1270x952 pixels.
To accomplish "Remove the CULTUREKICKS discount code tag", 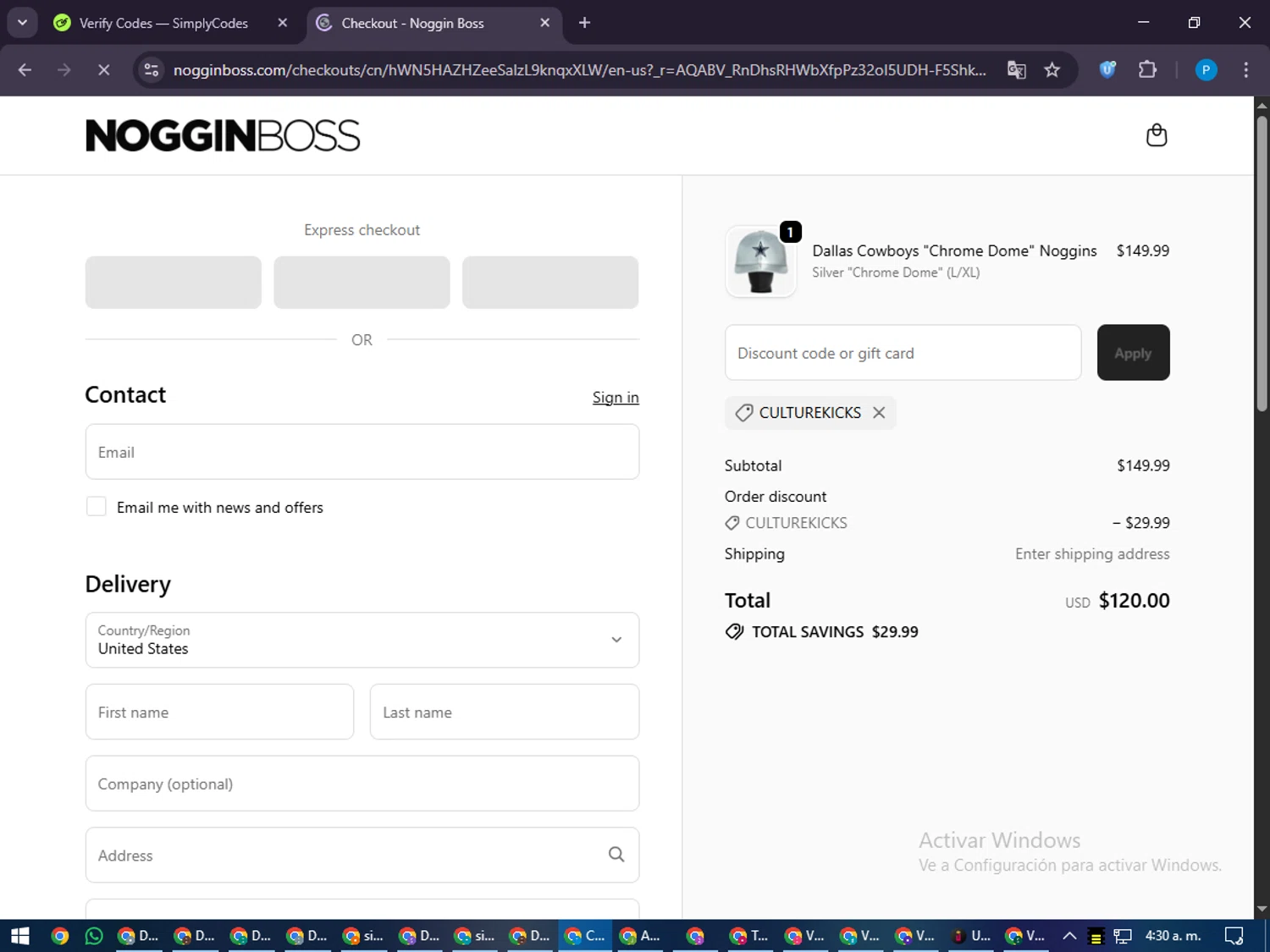I will pos(879,413).
